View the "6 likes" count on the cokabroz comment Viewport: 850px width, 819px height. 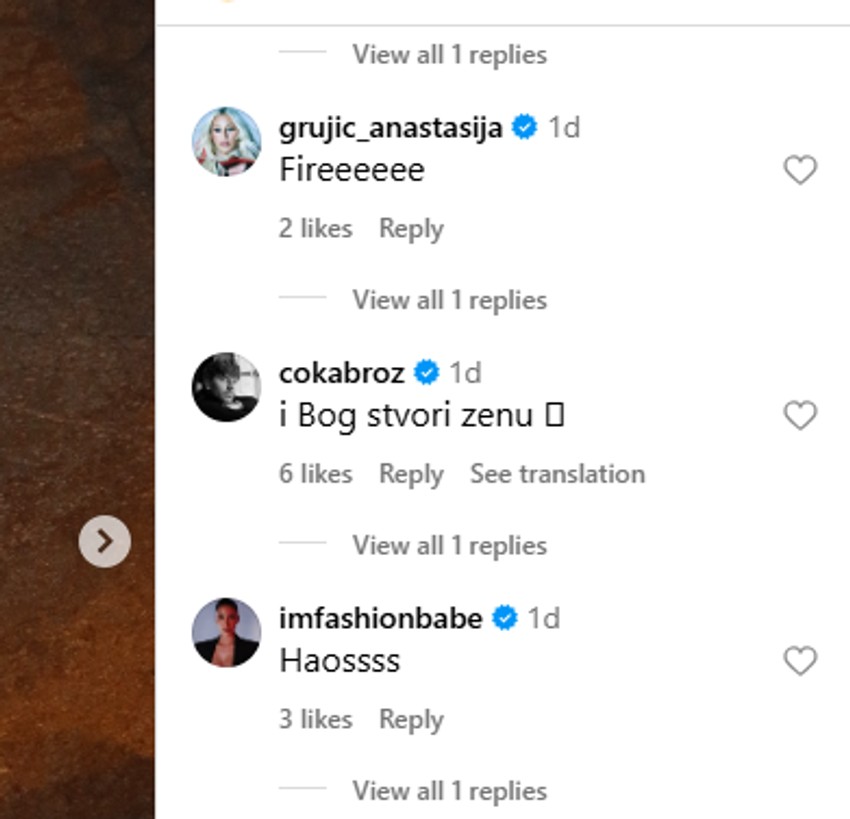coord(316,474)
